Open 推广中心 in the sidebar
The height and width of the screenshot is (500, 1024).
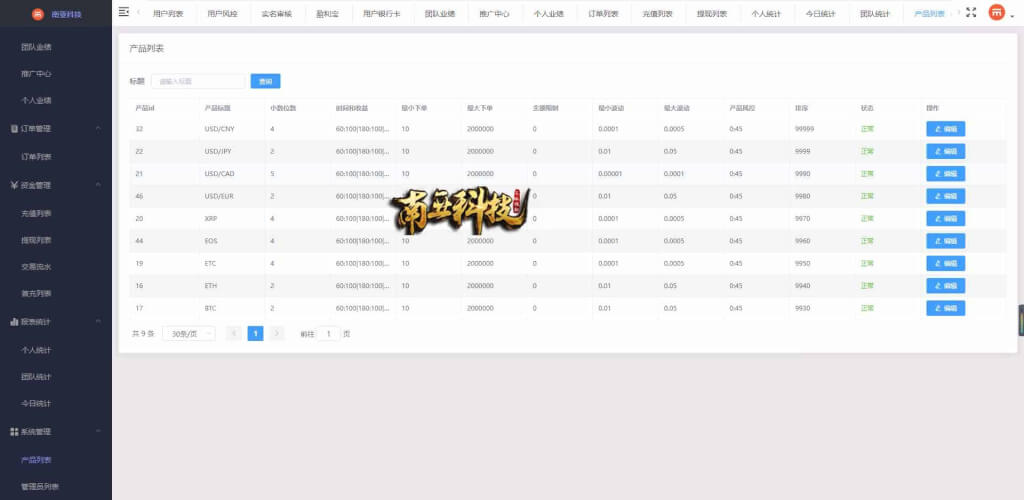[x=36, y=74]
